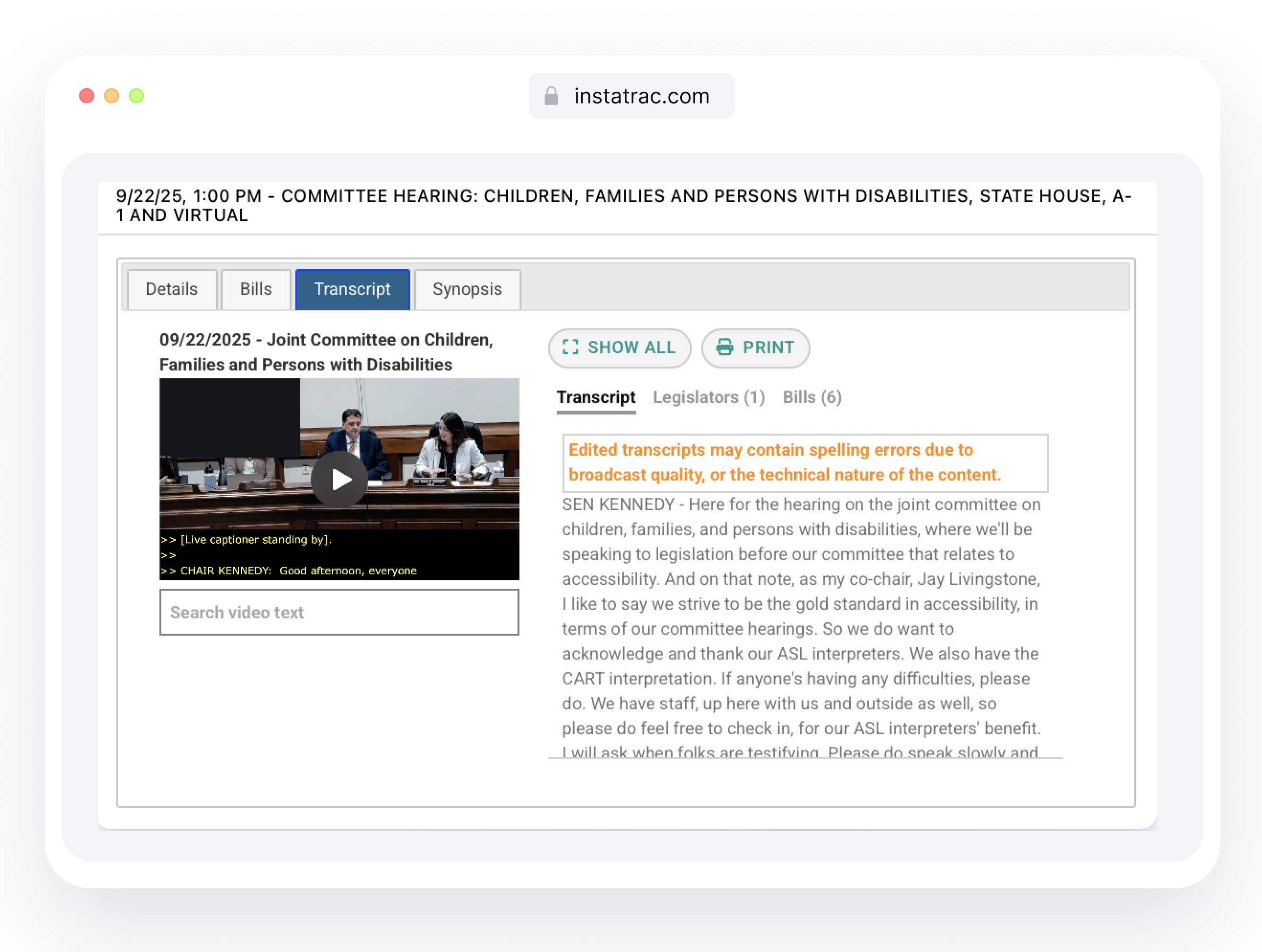Viewport: 1262px width, 952px height.
Task: Click the SHOW ALL button
Action: point(620,348)
